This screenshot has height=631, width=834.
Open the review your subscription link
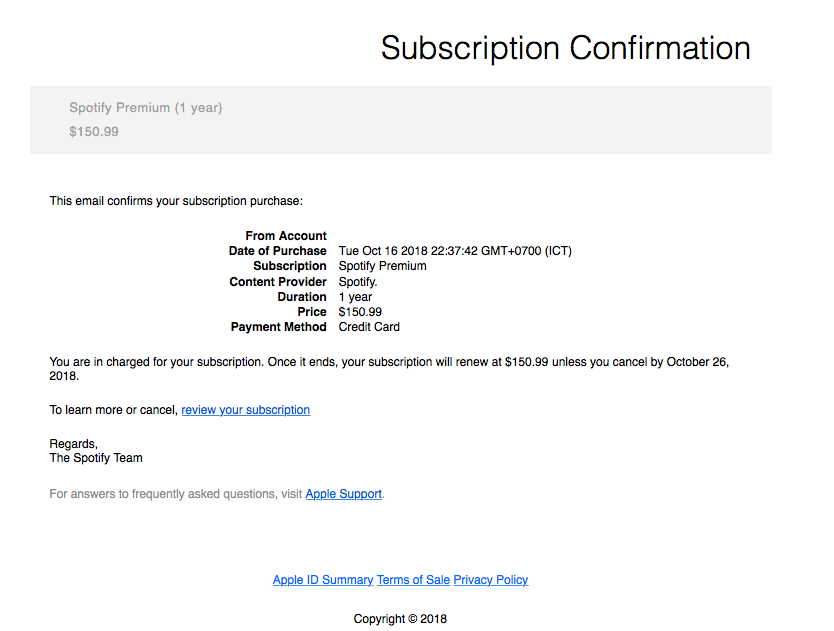pyautogui.click(x=246, y=410)
